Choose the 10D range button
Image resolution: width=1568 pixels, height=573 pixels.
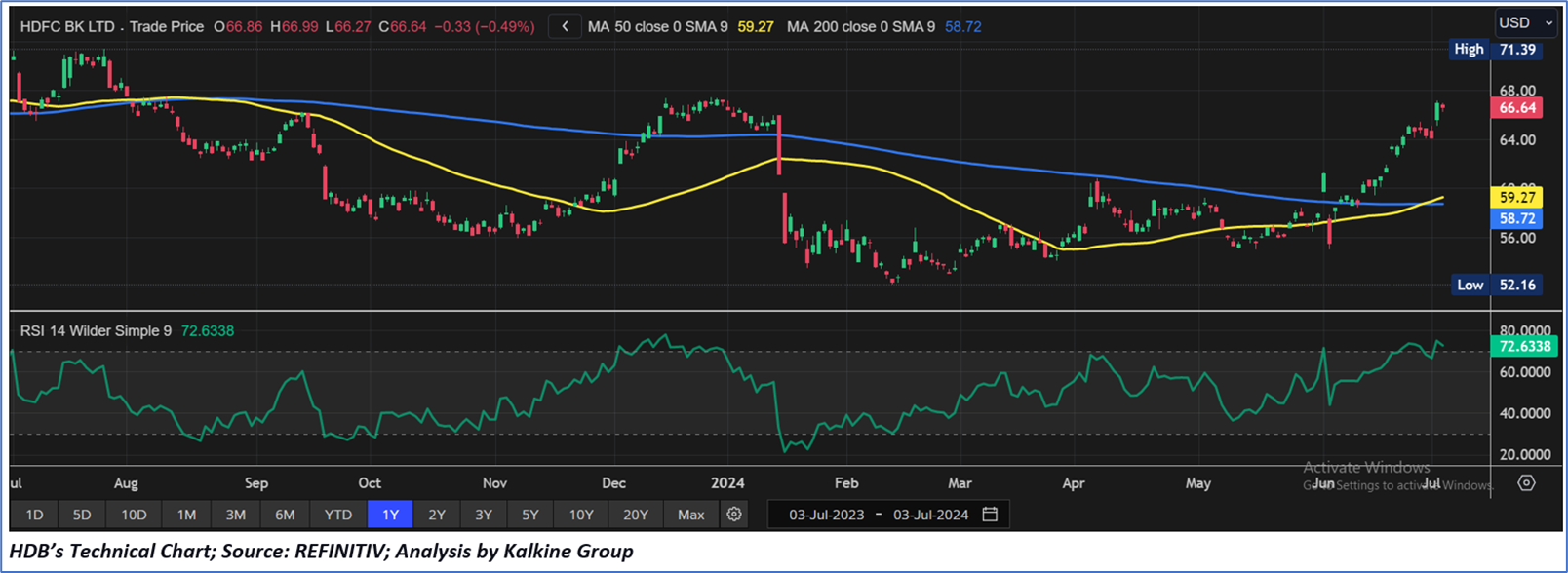pyautogui.click(x=134, y=515)
